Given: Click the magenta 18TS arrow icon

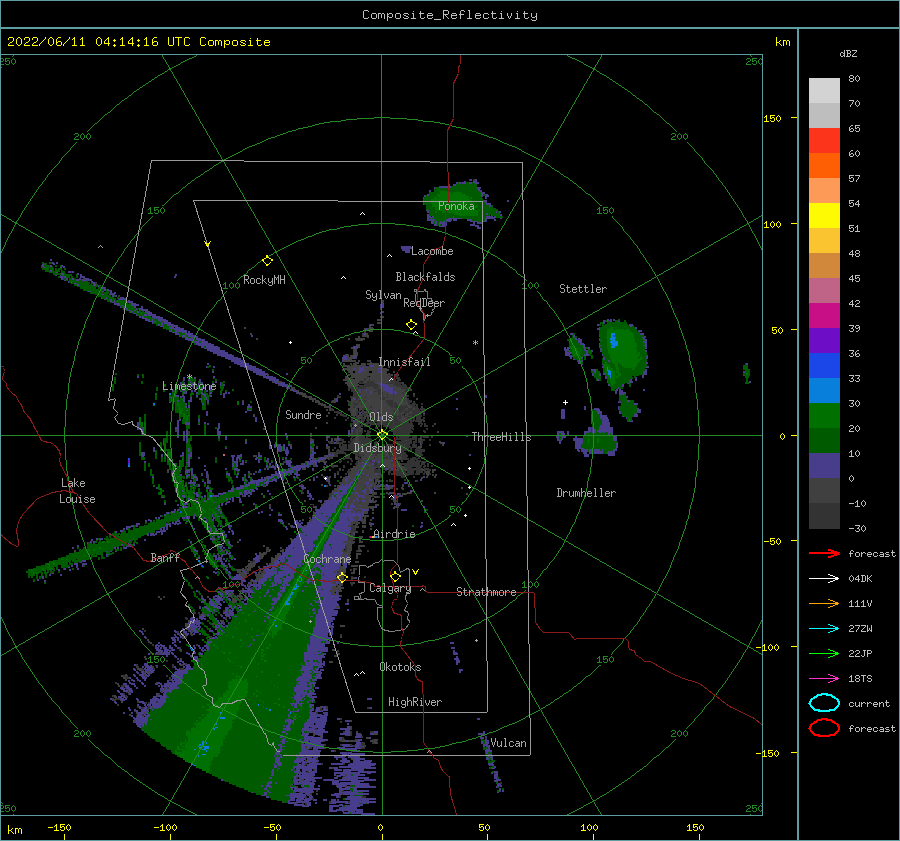Looking at the screenshot, I should (824, 679).
